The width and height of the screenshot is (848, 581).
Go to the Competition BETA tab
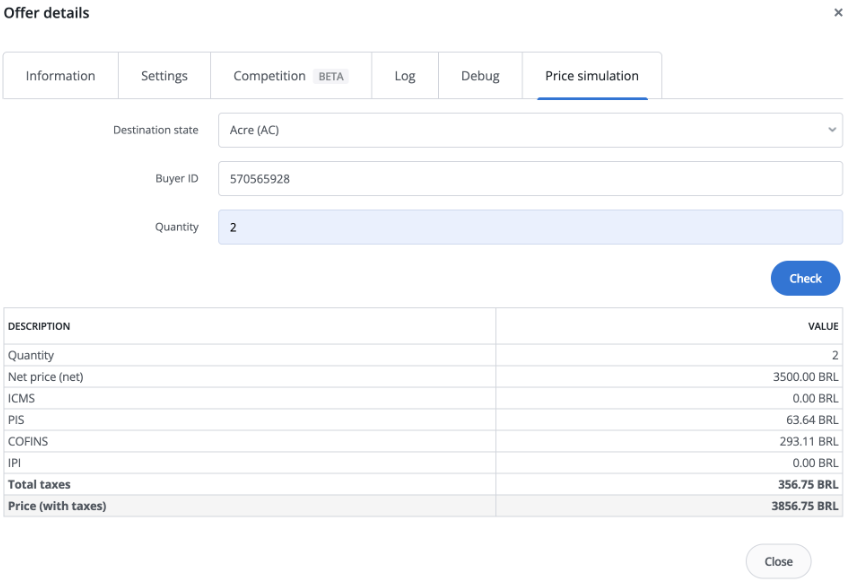(x=290, y=76)
